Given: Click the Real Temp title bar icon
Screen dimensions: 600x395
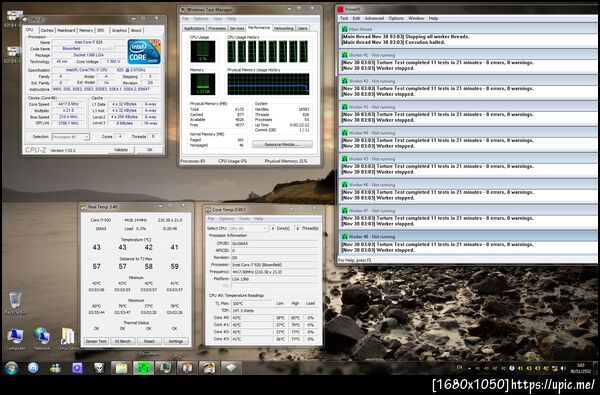Looking at the screenshot, I should click(83, 207).
